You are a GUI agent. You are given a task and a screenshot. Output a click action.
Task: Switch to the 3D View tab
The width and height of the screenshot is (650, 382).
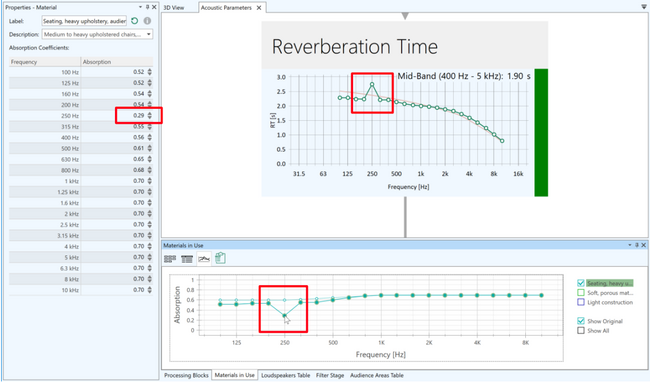click(174, 7)
